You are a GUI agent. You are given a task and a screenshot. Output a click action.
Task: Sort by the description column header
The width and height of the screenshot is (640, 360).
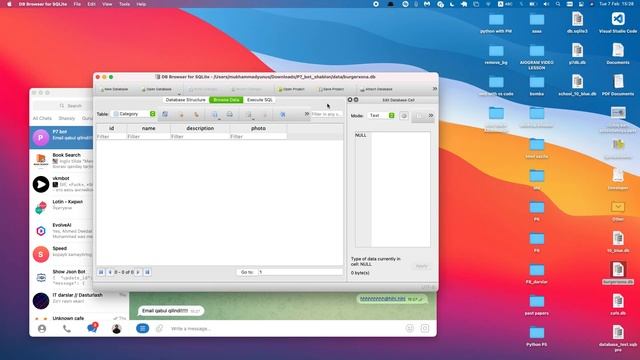coord(200,128)
